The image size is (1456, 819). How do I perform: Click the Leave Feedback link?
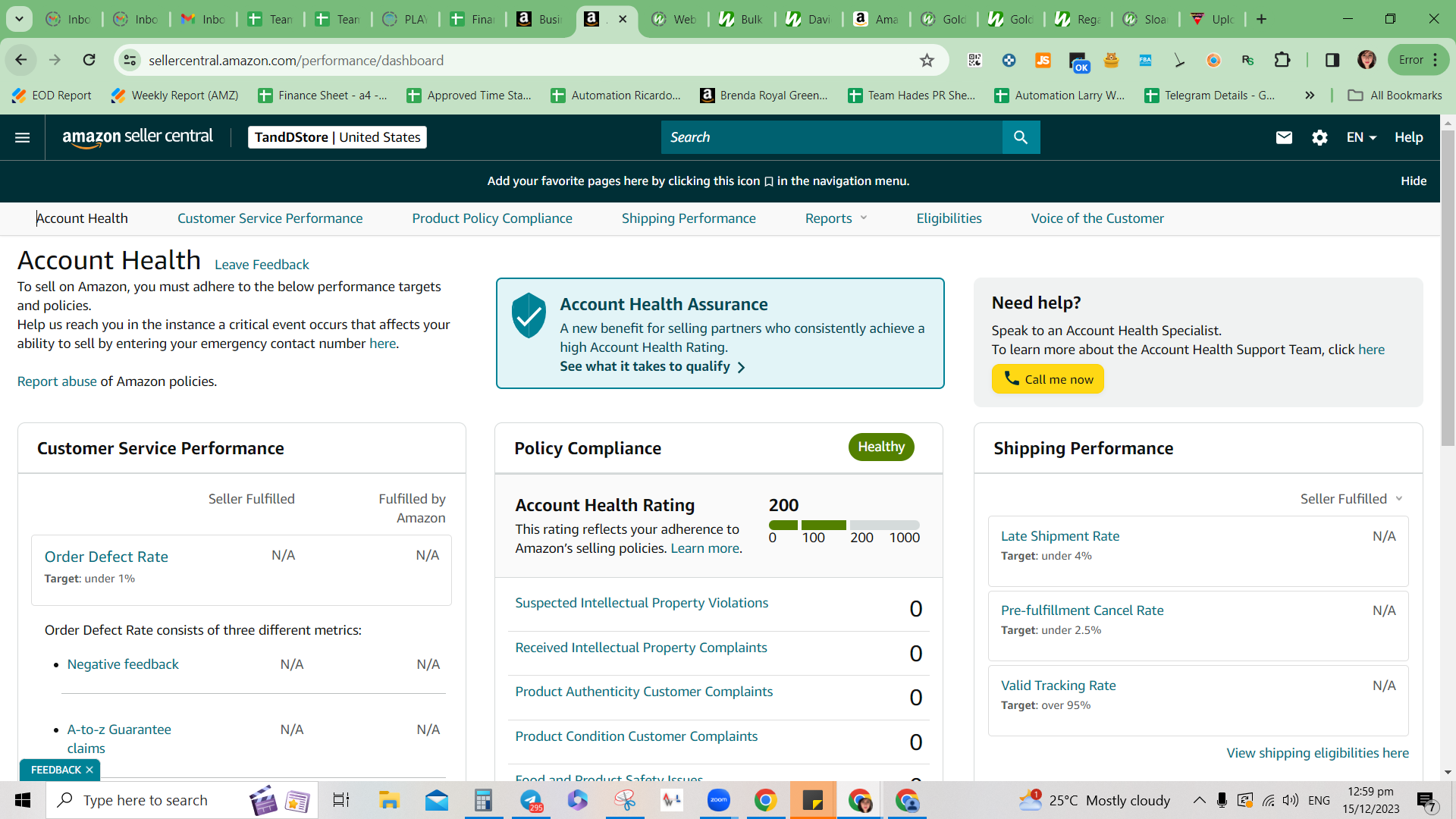point(262,265)
